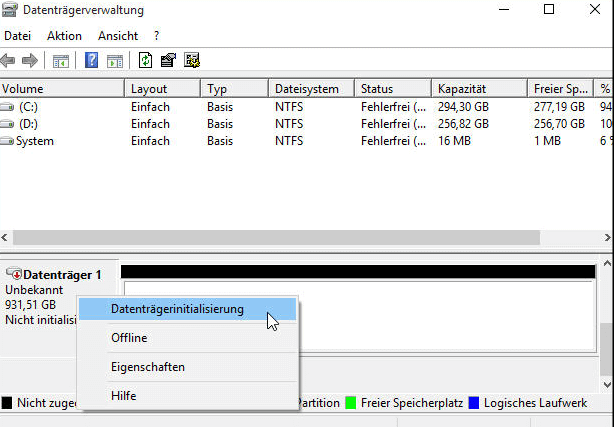Click the green Freier Speicherplatz legend swatch

351,403
